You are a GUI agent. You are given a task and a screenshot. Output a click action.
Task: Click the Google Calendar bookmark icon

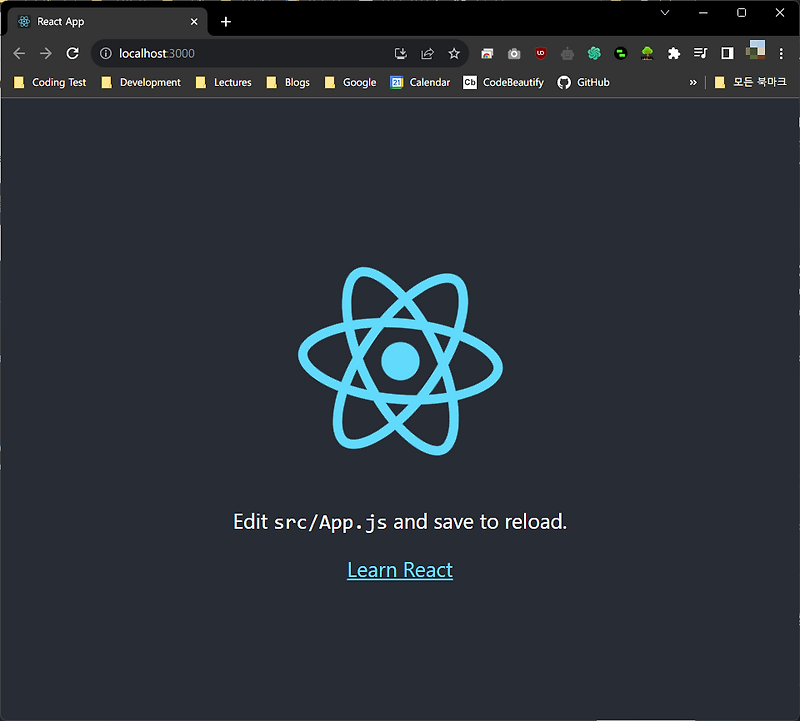tap(399, 82)
